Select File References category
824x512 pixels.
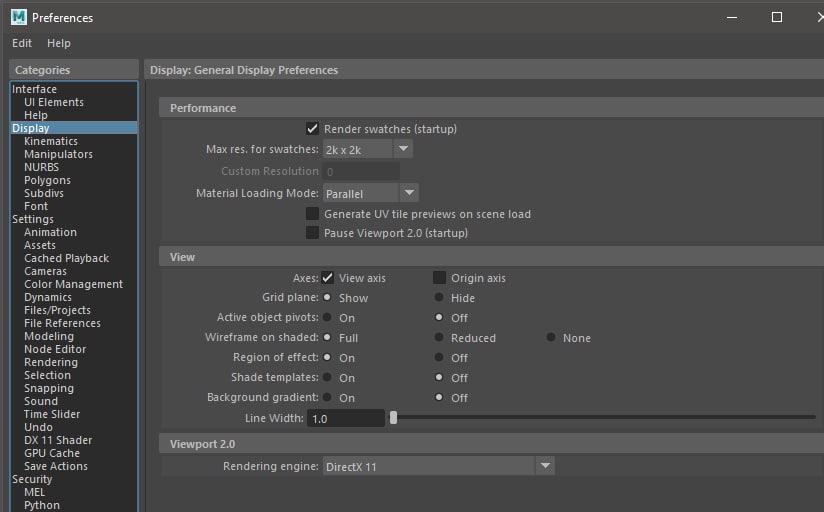(74, 323)
